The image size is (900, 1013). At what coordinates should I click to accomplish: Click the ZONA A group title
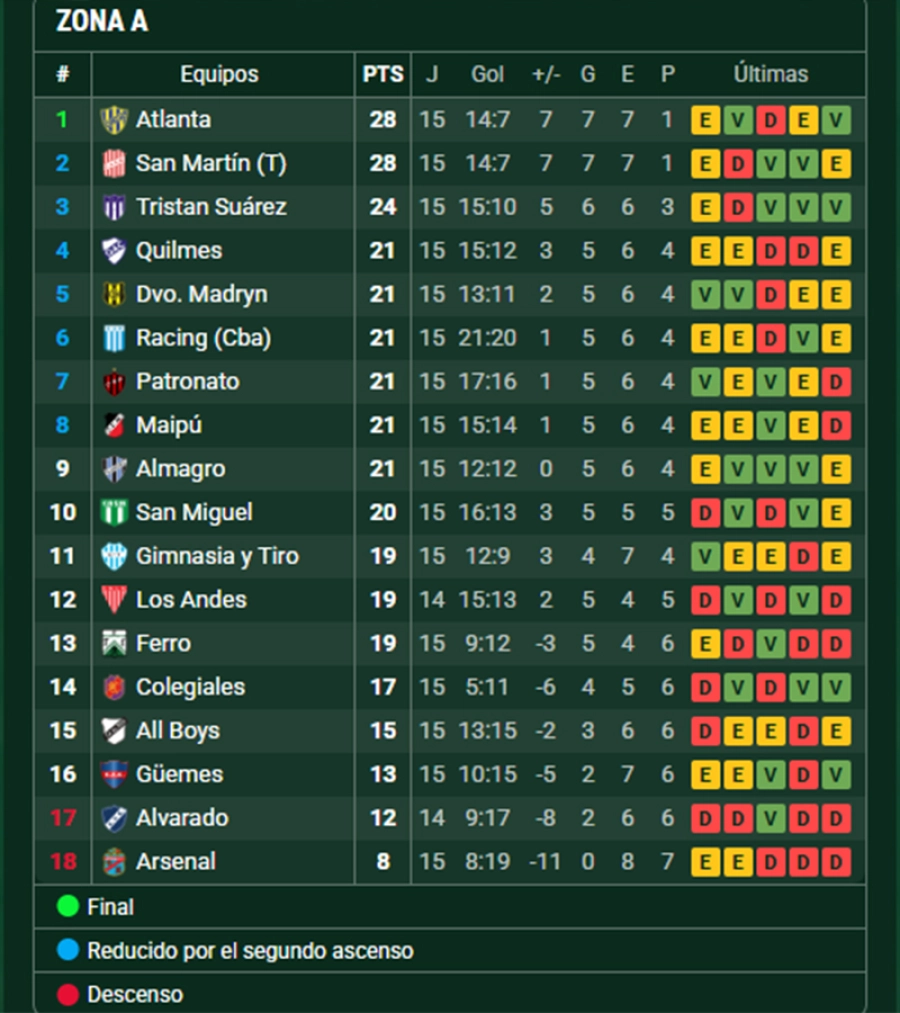point(102,21)
